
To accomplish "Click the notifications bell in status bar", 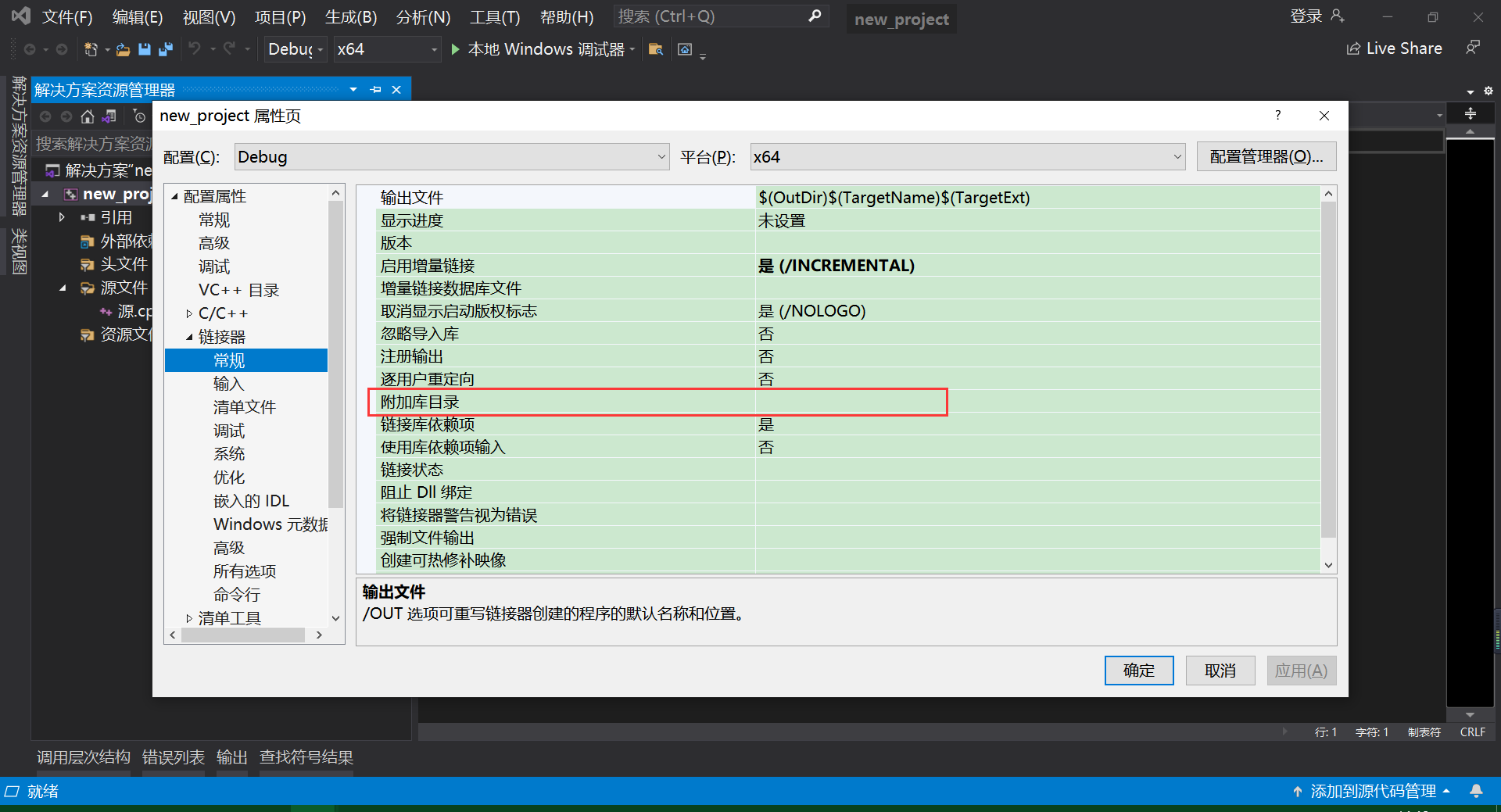I will 1476,791.
